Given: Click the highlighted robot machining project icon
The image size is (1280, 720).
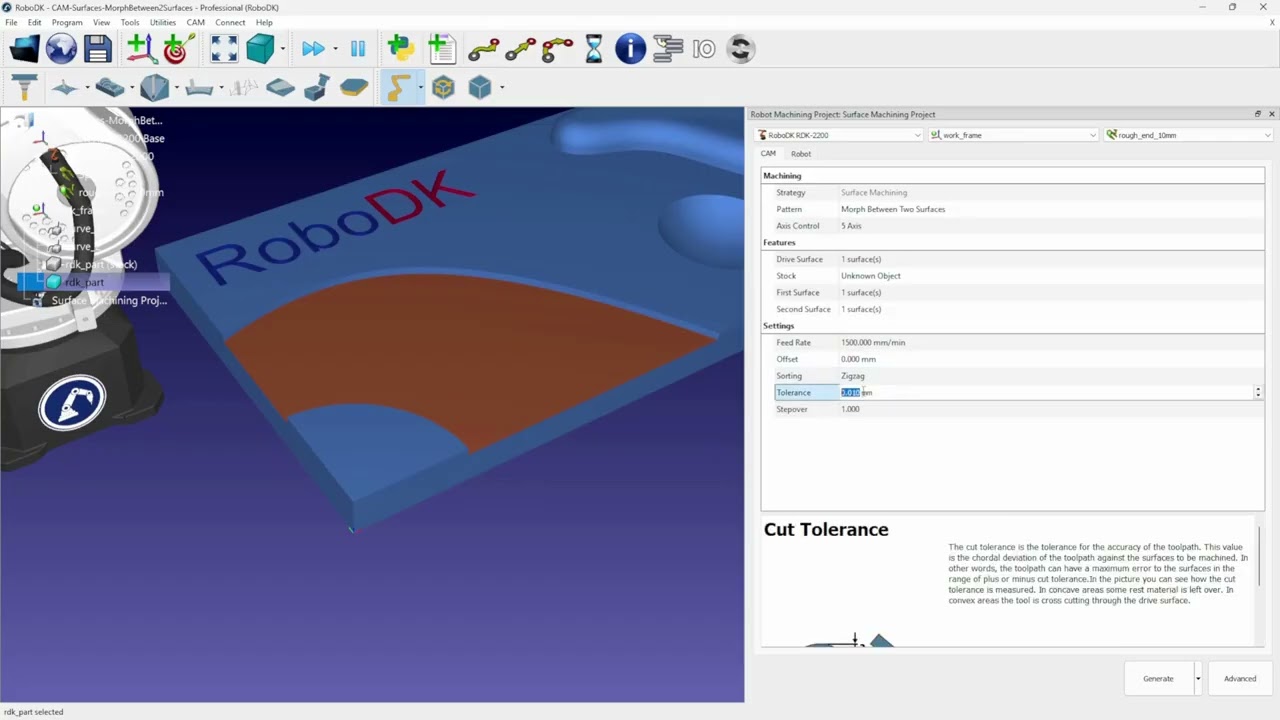Looking at the screenshot, I should click(x=397, y=88).
